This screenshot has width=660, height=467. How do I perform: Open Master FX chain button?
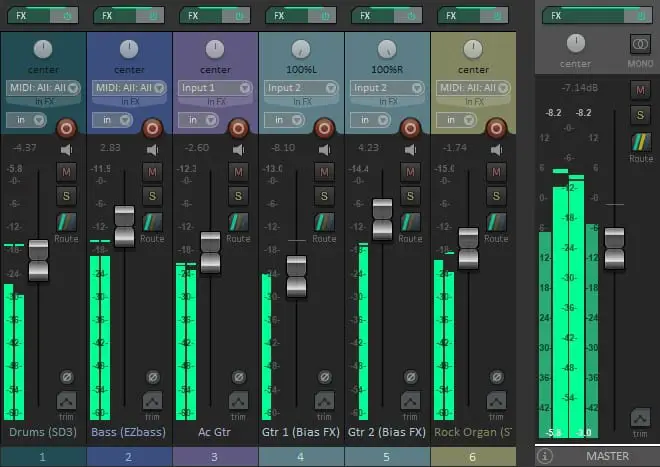point(583,16)
